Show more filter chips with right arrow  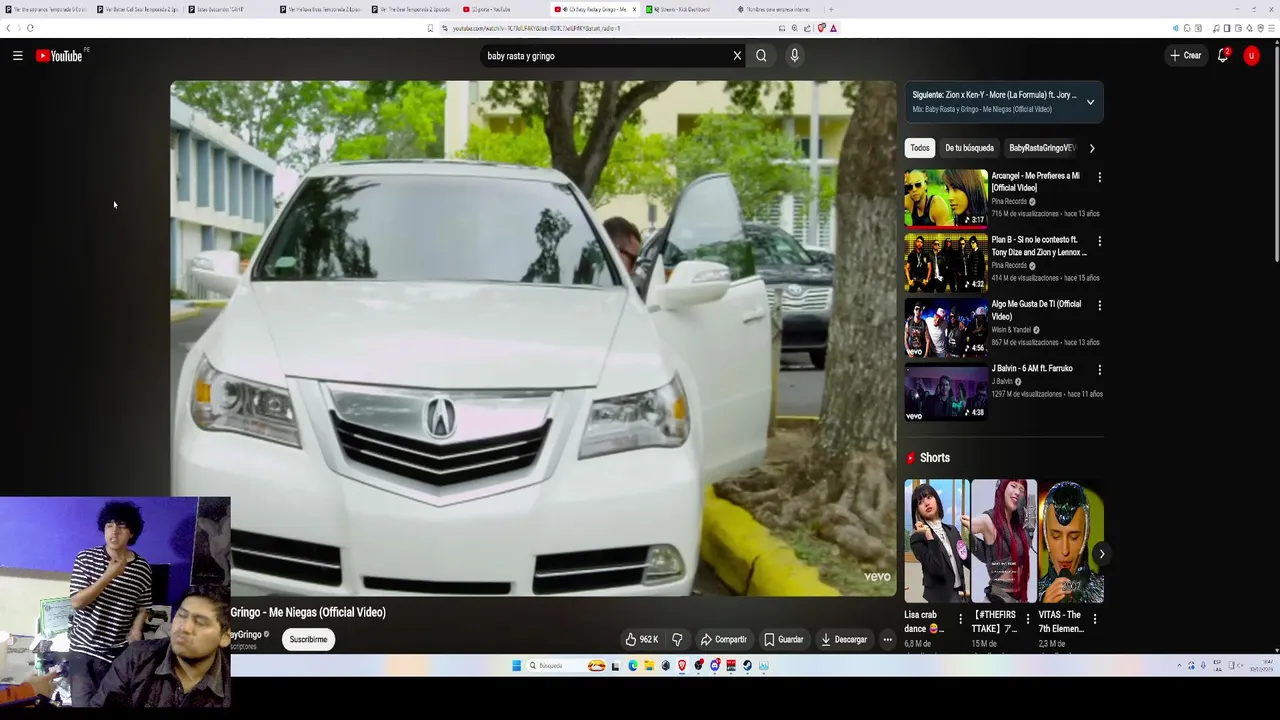[1091, 148]
